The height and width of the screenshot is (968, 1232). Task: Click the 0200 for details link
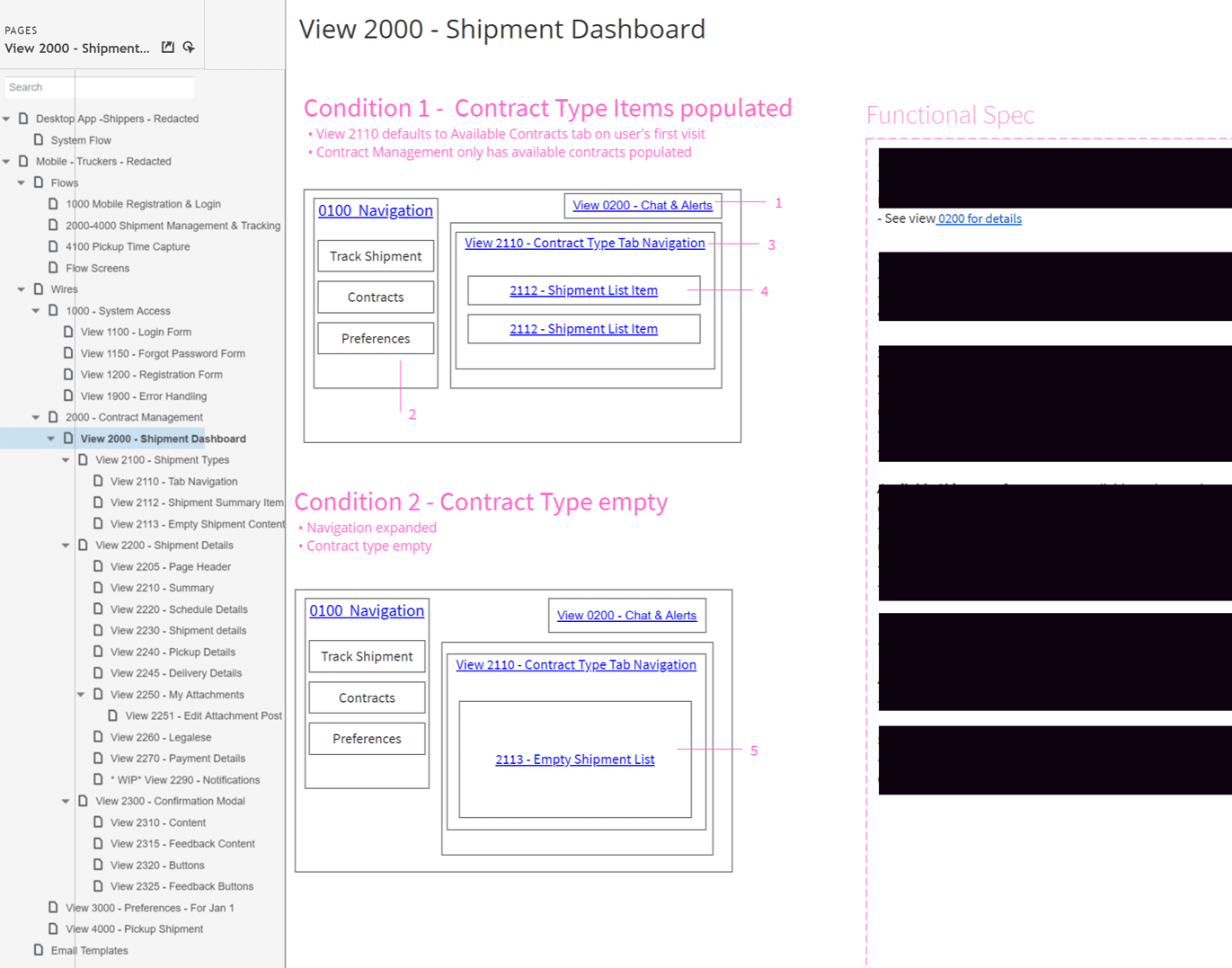(x=979, y=218)
